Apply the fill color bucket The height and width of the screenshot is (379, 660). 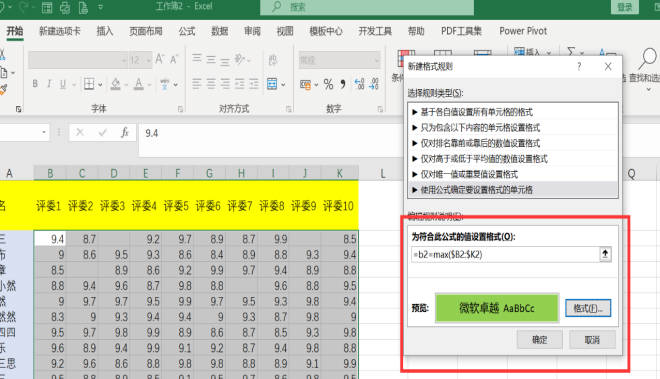tap(116, 84)
